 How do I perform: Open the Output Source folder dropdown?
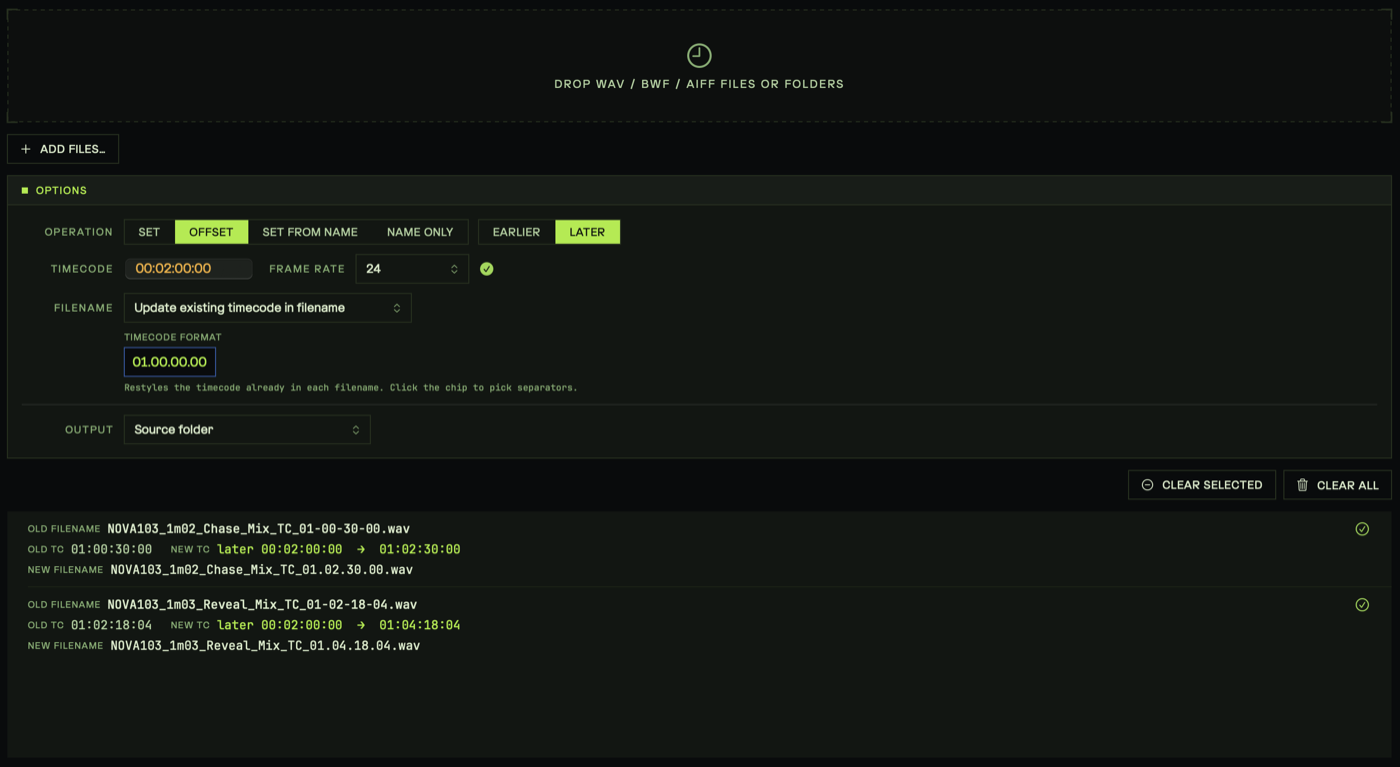tap(247, 430)
